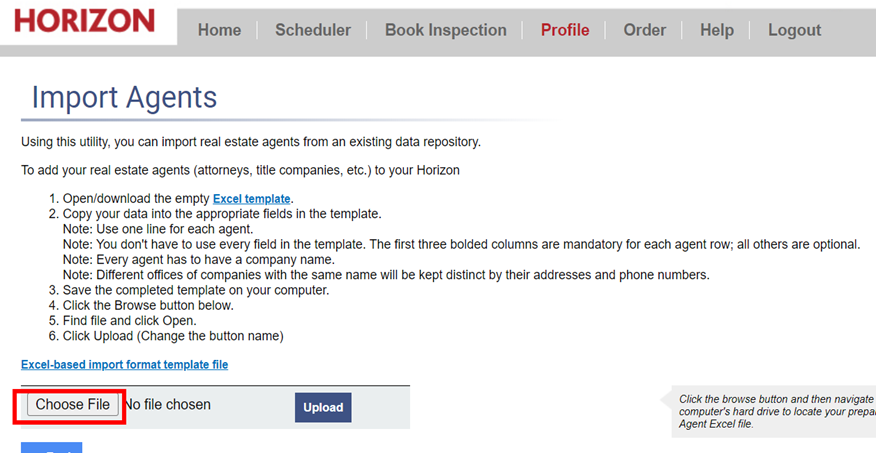Viewport: 876px width, 453px height.
Task: Click the browse-button help callout text
Action: pyautogui.click(x=777, y=412)
